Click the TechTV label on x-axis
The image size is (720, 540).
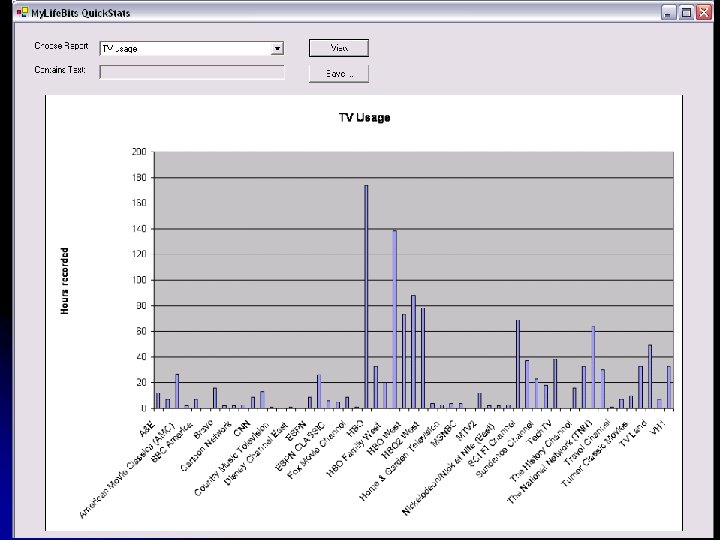click(x=539, y=432)
